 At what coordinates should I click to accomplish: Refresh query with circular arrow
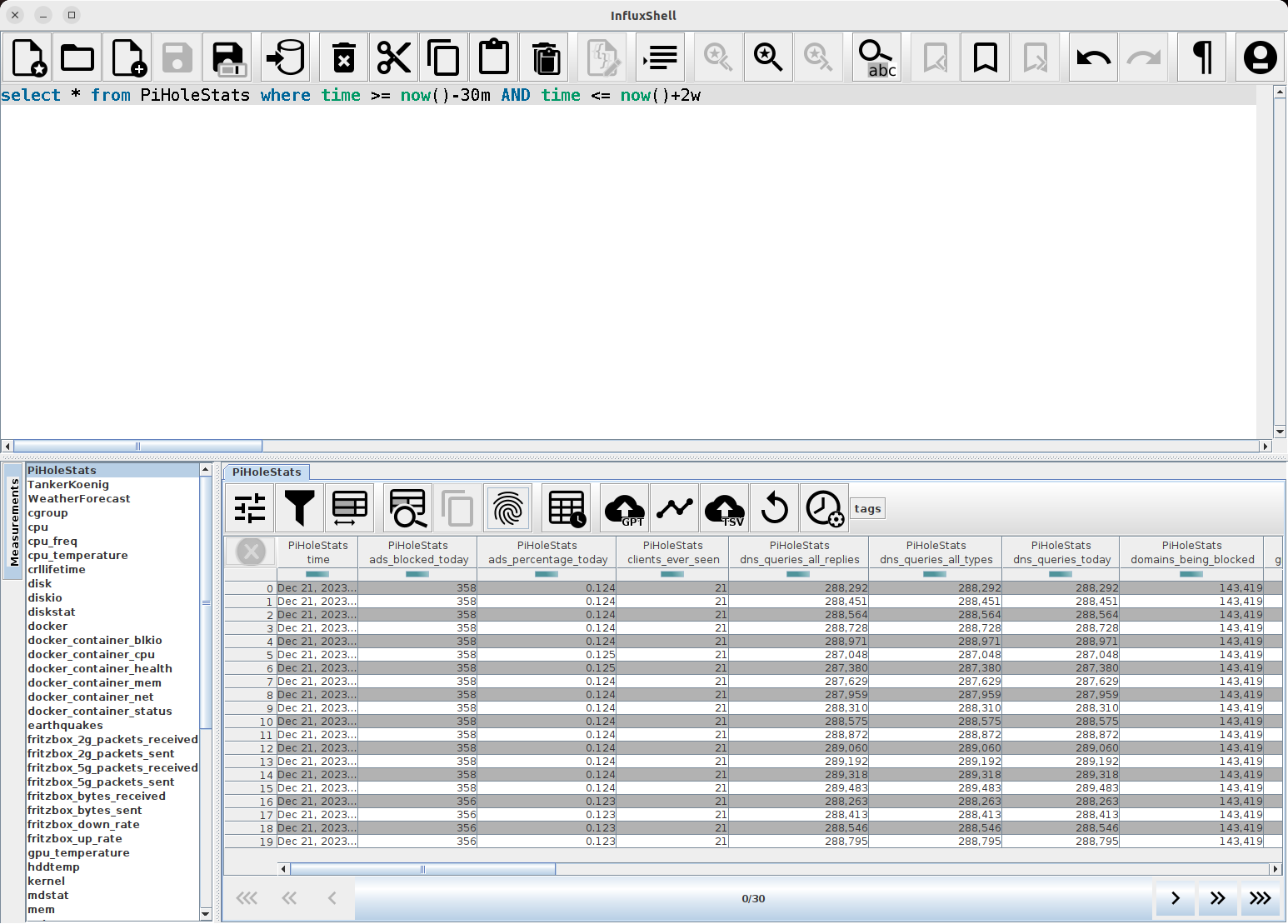tap(775, 507)
